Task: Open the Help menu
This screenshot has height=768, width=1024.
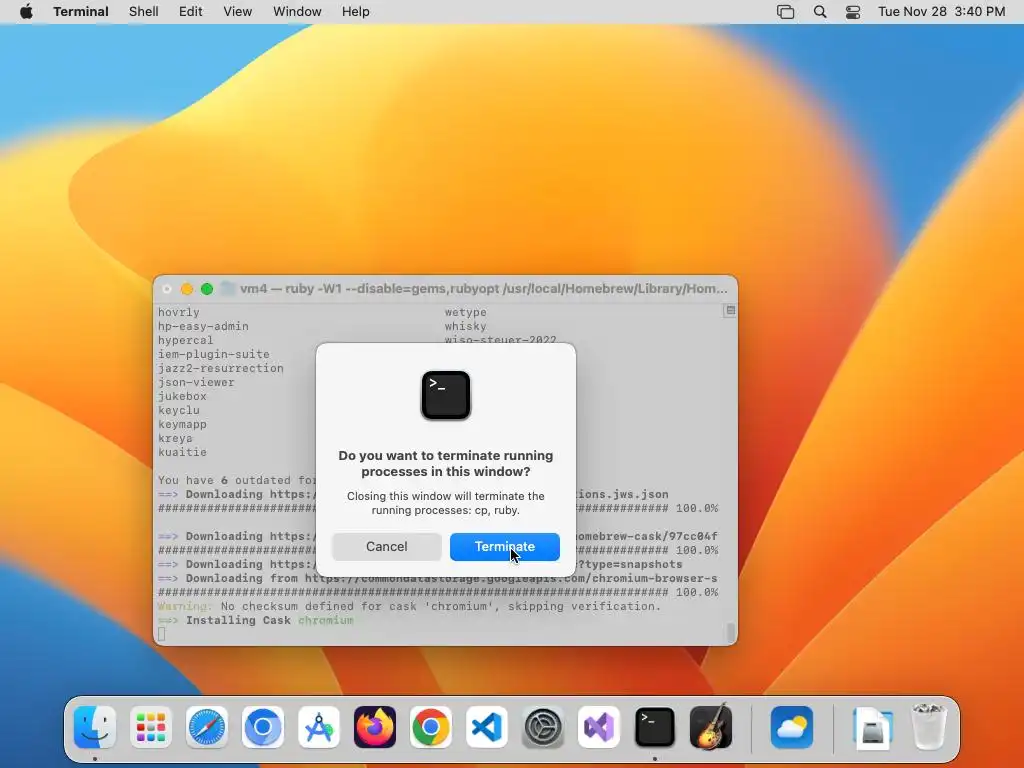Action: click(x=356, y=12)
